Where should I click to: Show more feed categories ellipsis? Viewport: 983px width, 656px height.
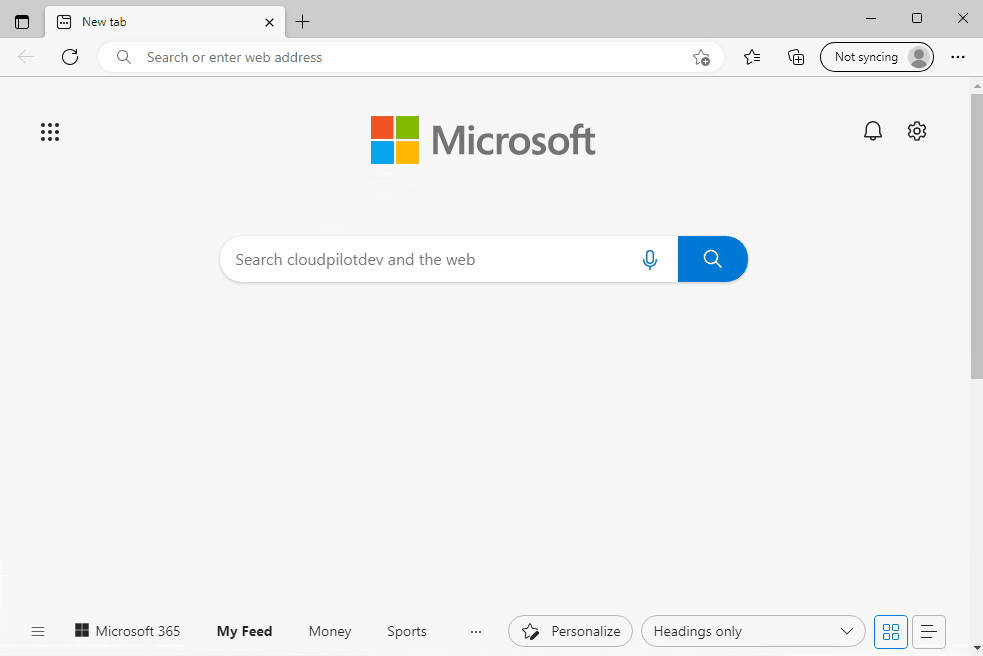point(476,632)
